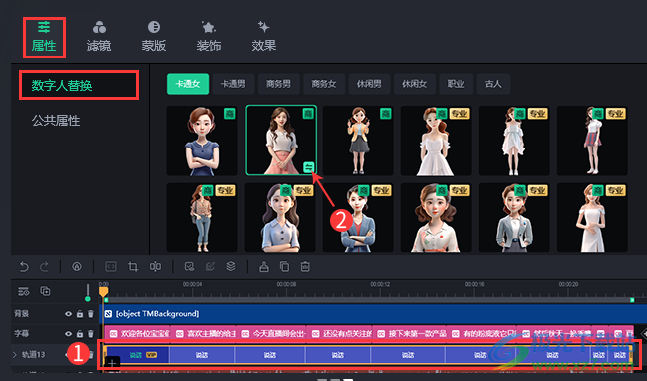Choose the selected avatar with the pink skirt
This screenshot has height=381, width=647.
pyautogui.click(x=281, y=140)
